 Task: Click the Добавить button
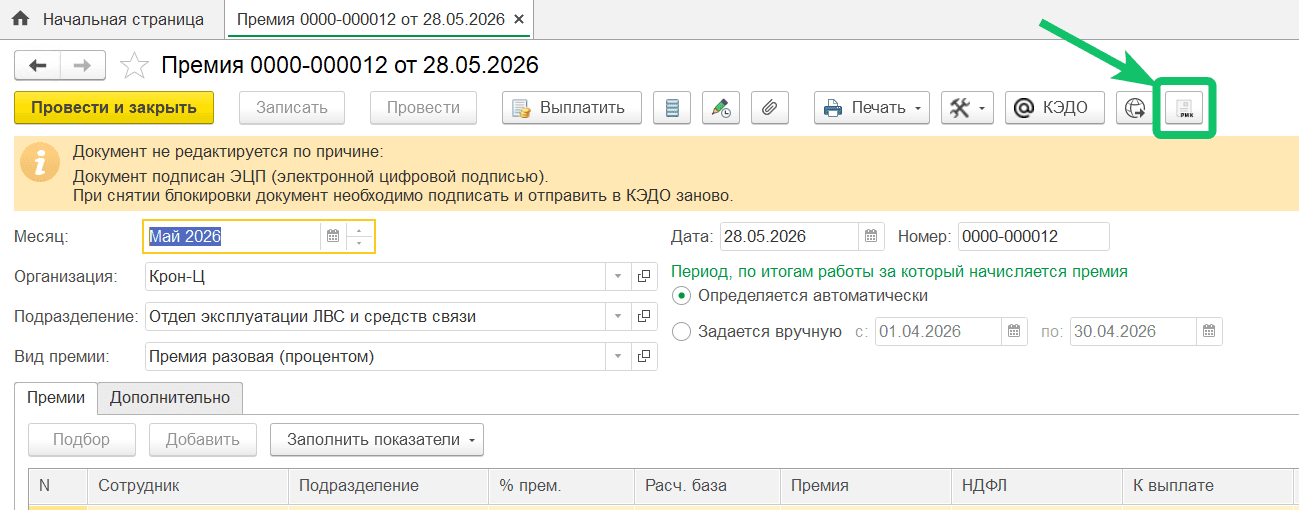pos(203,439)
